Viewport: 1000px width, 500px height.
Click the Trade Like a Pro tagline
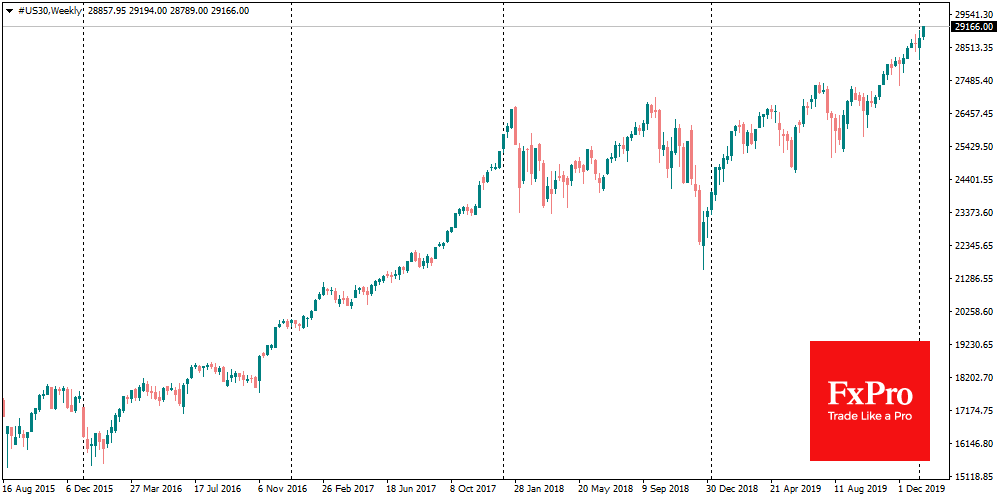click(x=869, y=415)
